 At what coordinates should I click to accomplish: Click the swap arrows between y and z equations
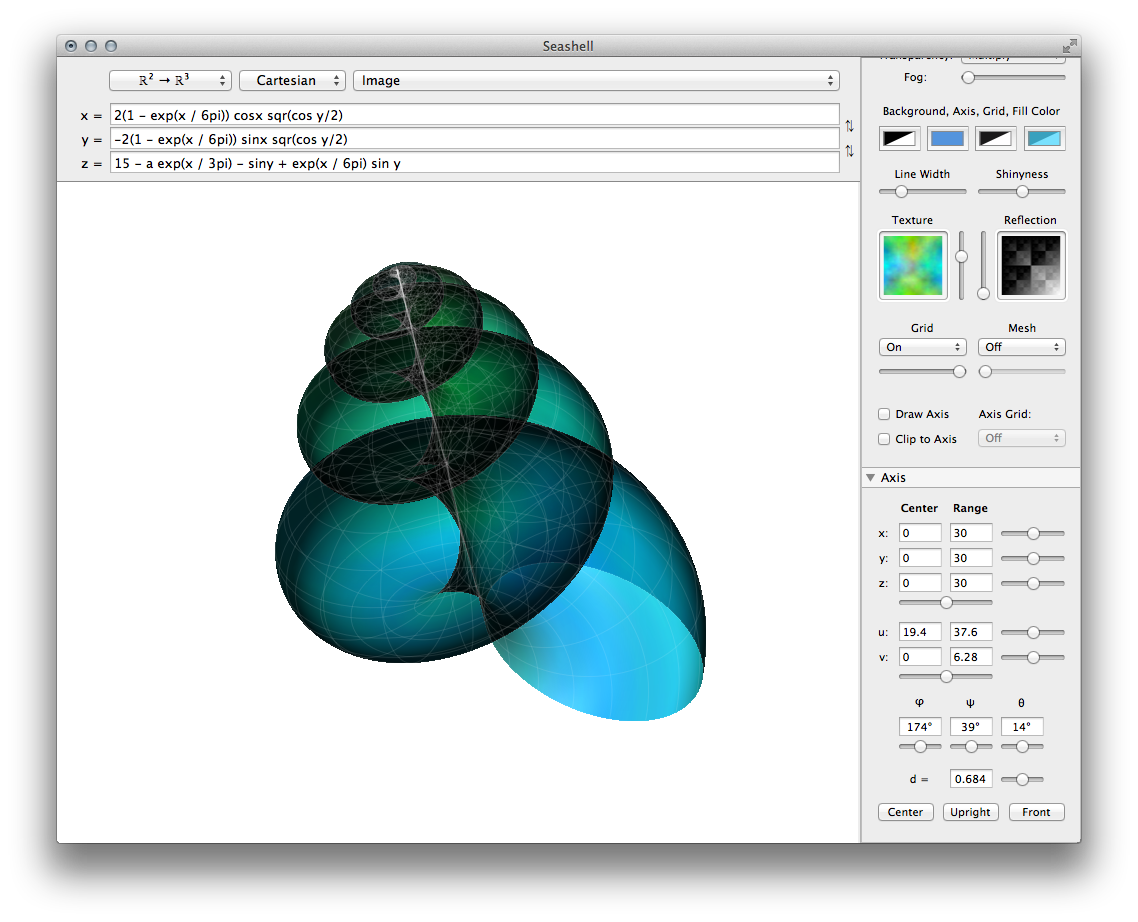(x=850, y=151)
